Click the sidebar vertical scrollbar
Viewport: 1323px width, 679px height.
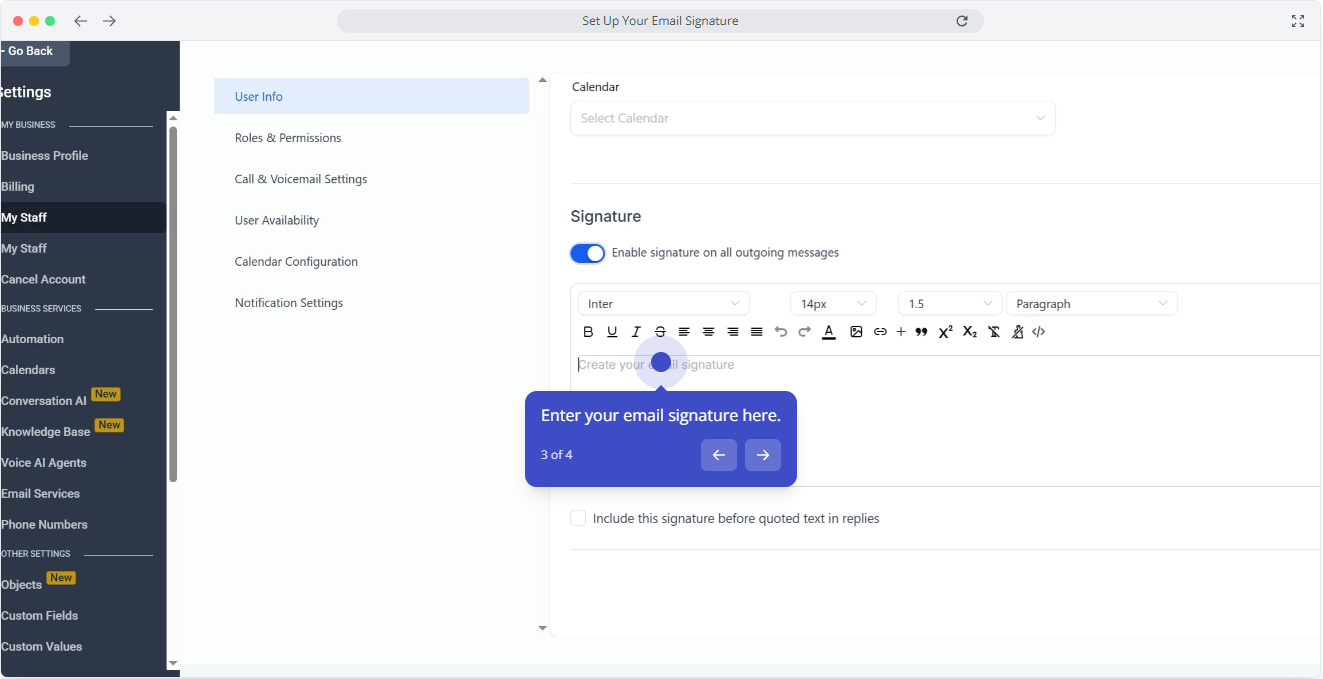173,304
